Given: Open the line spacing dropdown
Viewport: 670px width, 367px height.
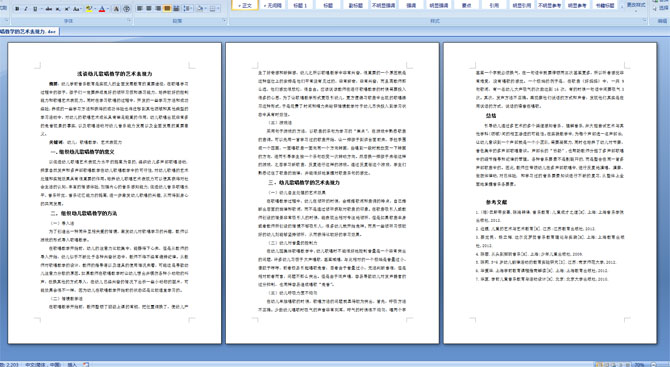Looking at the screenshot, I should (x=188, y=8).
